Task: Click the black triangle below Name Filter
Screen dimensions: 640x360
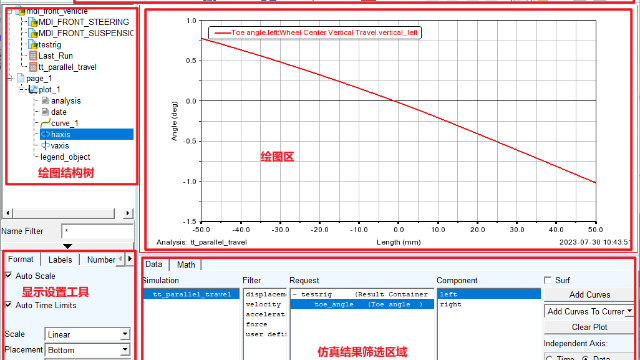Action: (x=67, y=246)
